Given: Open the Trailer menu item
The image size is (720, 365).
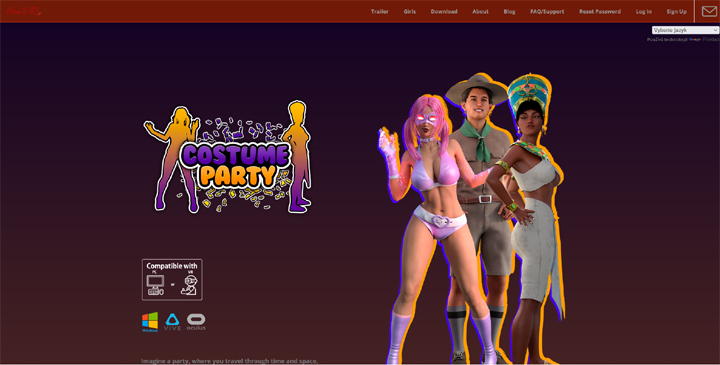Looking at the screenshot, I should tap(379, 11).
